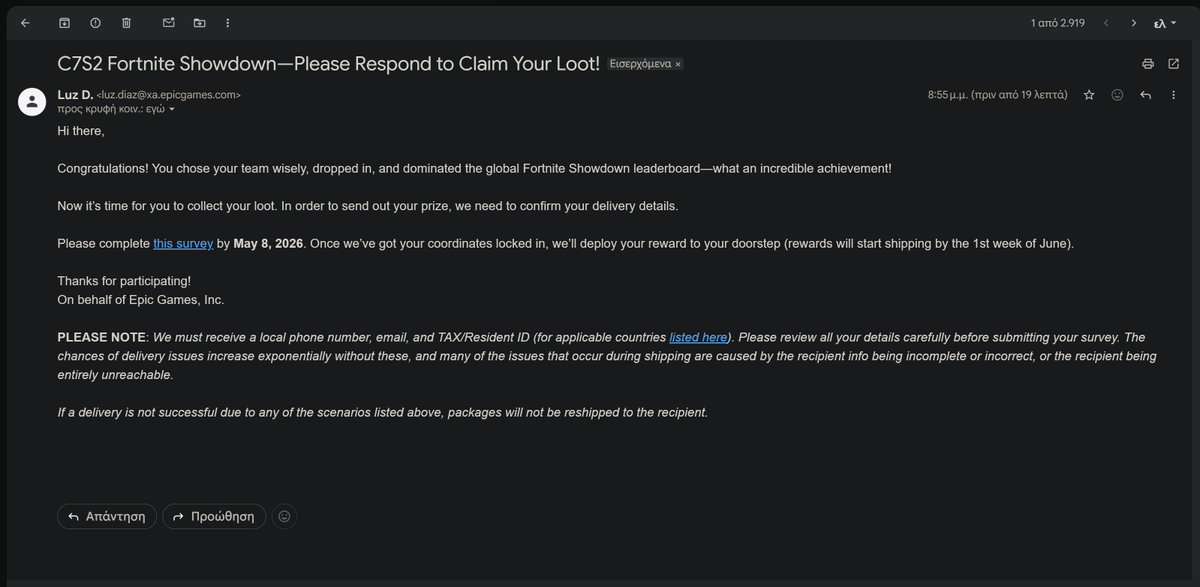Expand recipient details arrow next to εγώ
The width and height of the screenshot is (1200, 587).
171,109
